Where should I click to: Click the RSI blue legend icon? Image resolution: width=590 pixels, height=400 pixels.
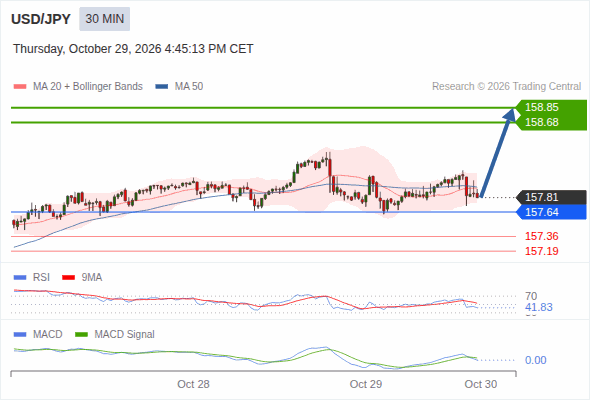click(x=20, y=278)
